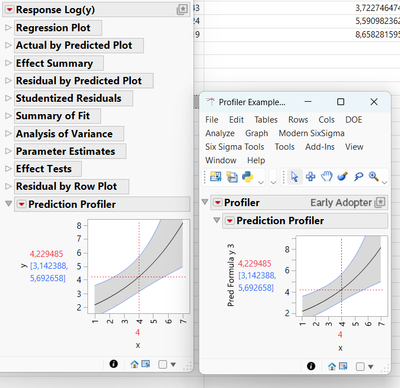Viewport: 400px width, 388px height.
Task: Open the Window menu
Action: tap(221, 160)
